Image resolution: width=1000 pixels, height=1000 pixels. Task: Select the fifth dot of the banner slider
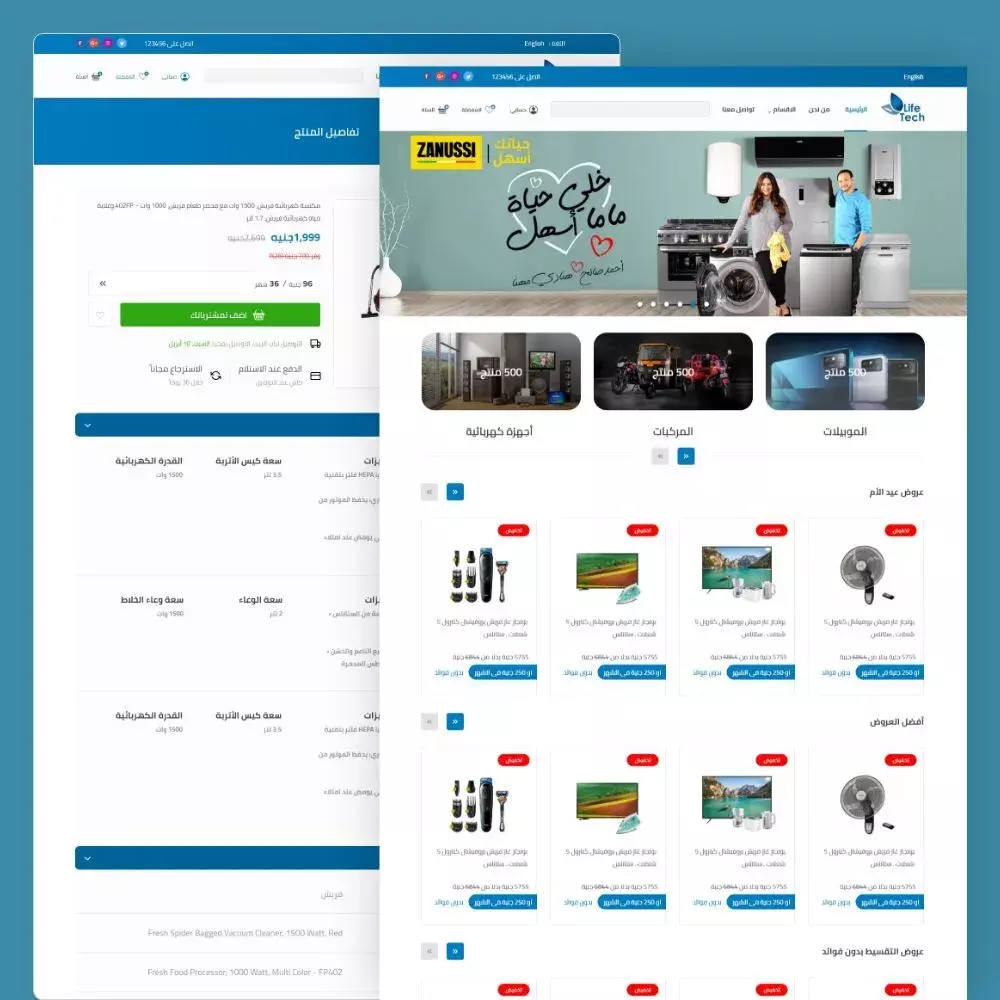693,303
